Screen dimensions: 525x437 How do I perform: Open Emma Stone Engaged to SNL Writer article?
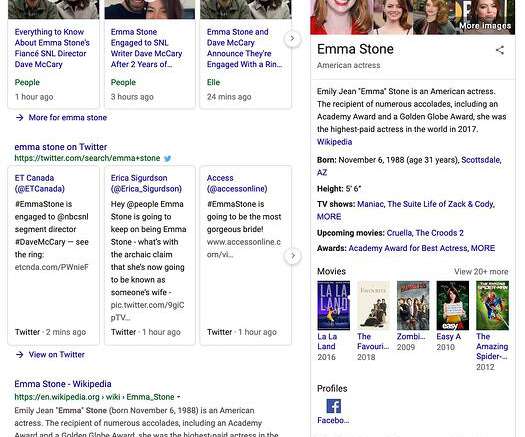pos(146,48)
